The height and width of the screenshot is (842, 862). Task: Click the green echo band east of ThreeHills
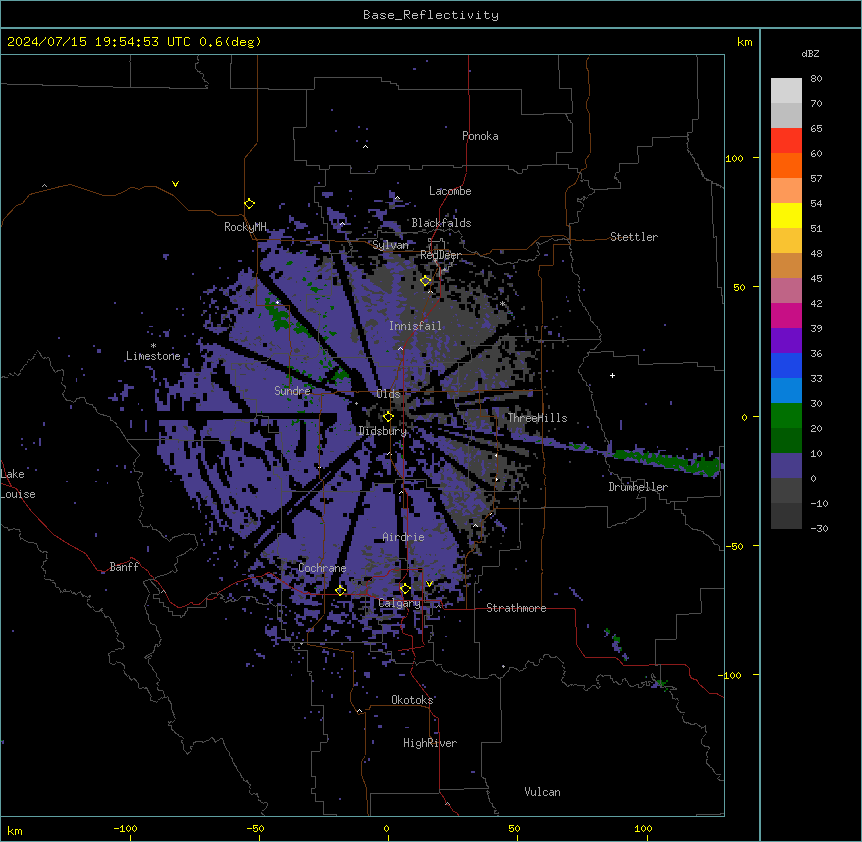tap(667, 461)
